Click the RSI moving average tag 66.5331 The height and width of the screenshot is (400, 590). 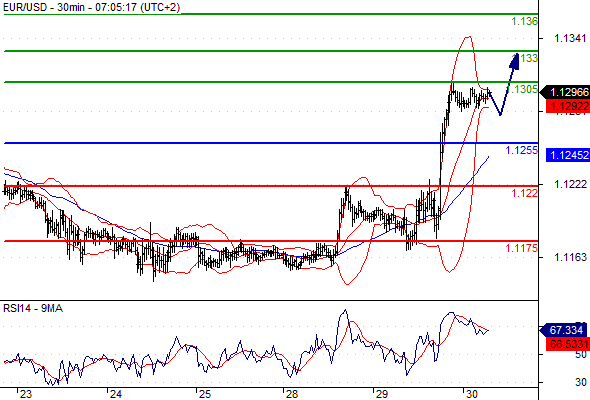pos(567,344)
